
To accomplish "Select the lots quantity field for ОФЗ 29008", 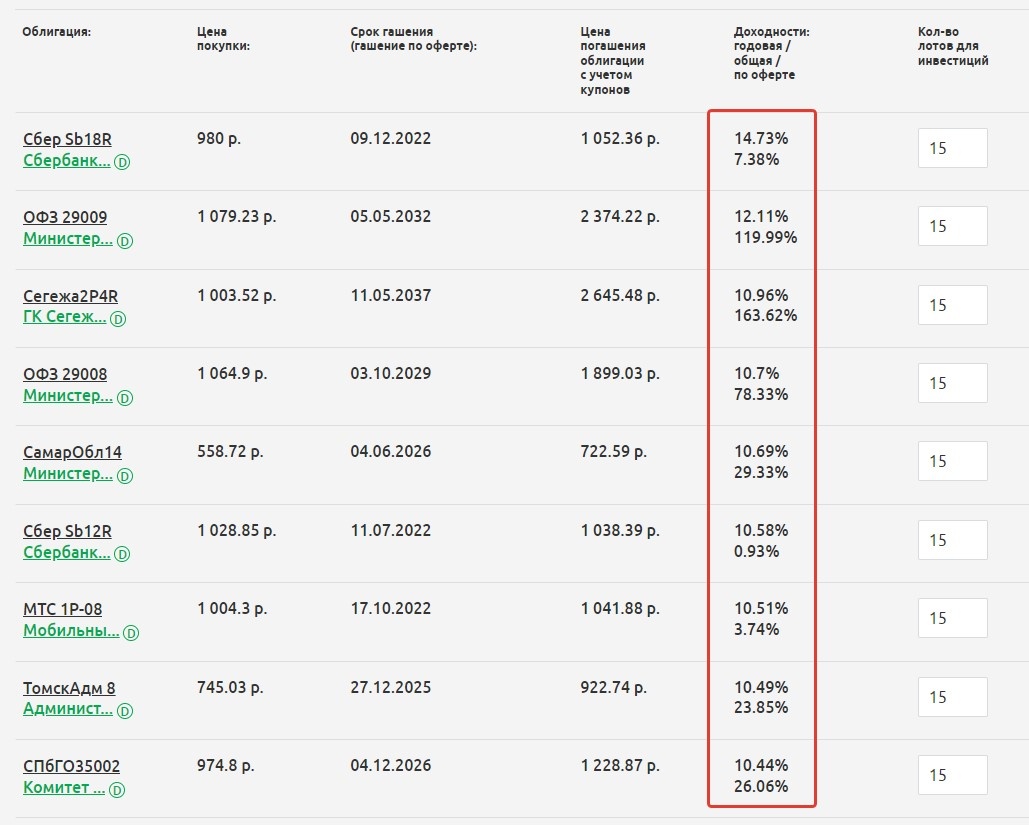I will coord(952,383).
